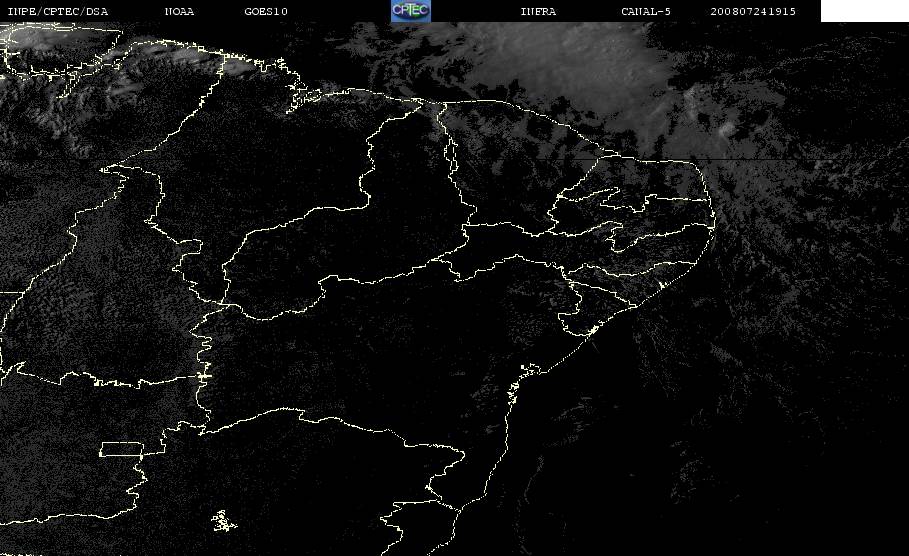This screenshot has height=556, width=909.
Task: Select the GOES10 satellite label
Action: tap(266, 11)
